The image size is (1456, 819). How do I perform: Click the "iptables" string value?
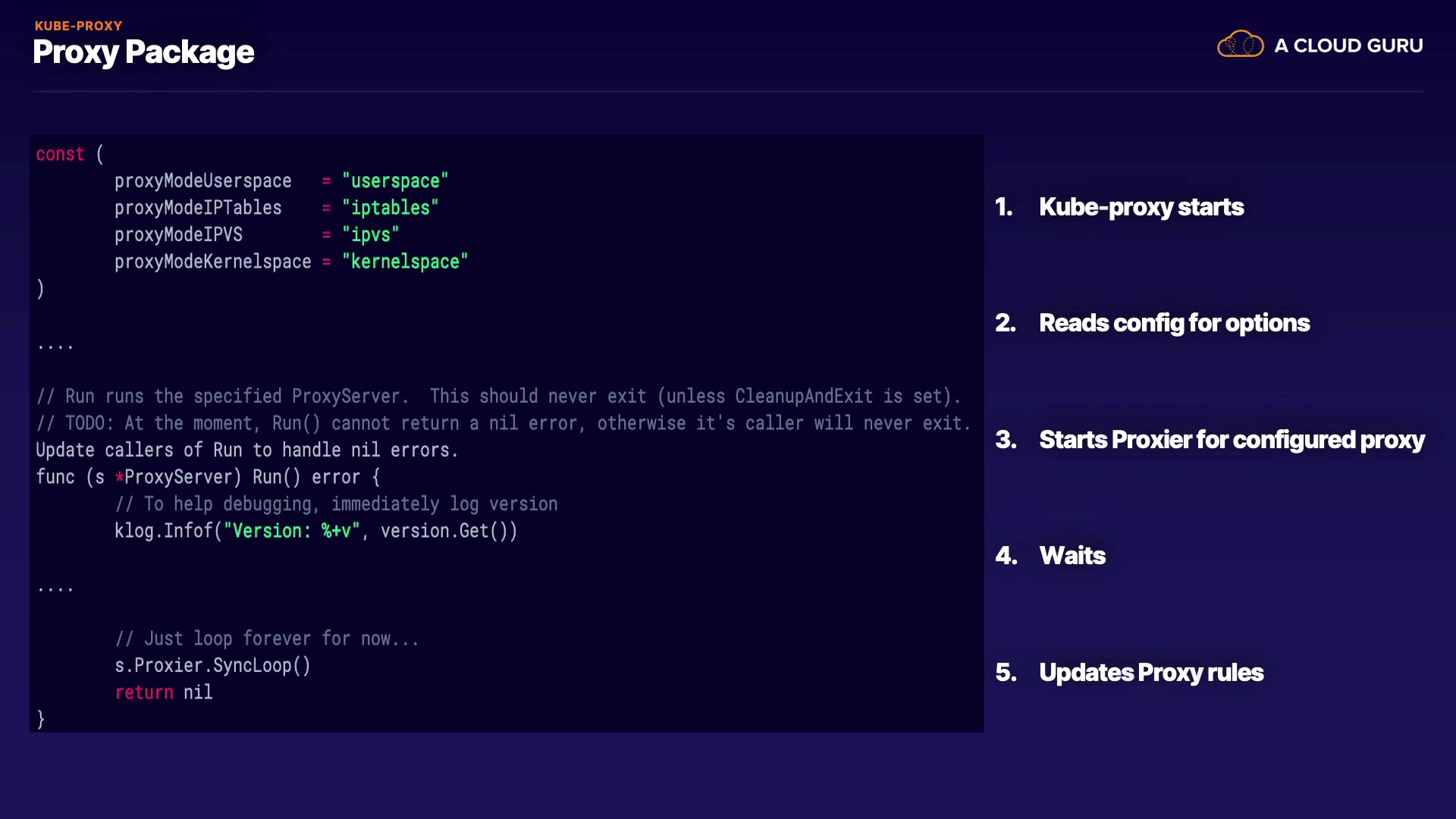390,208
